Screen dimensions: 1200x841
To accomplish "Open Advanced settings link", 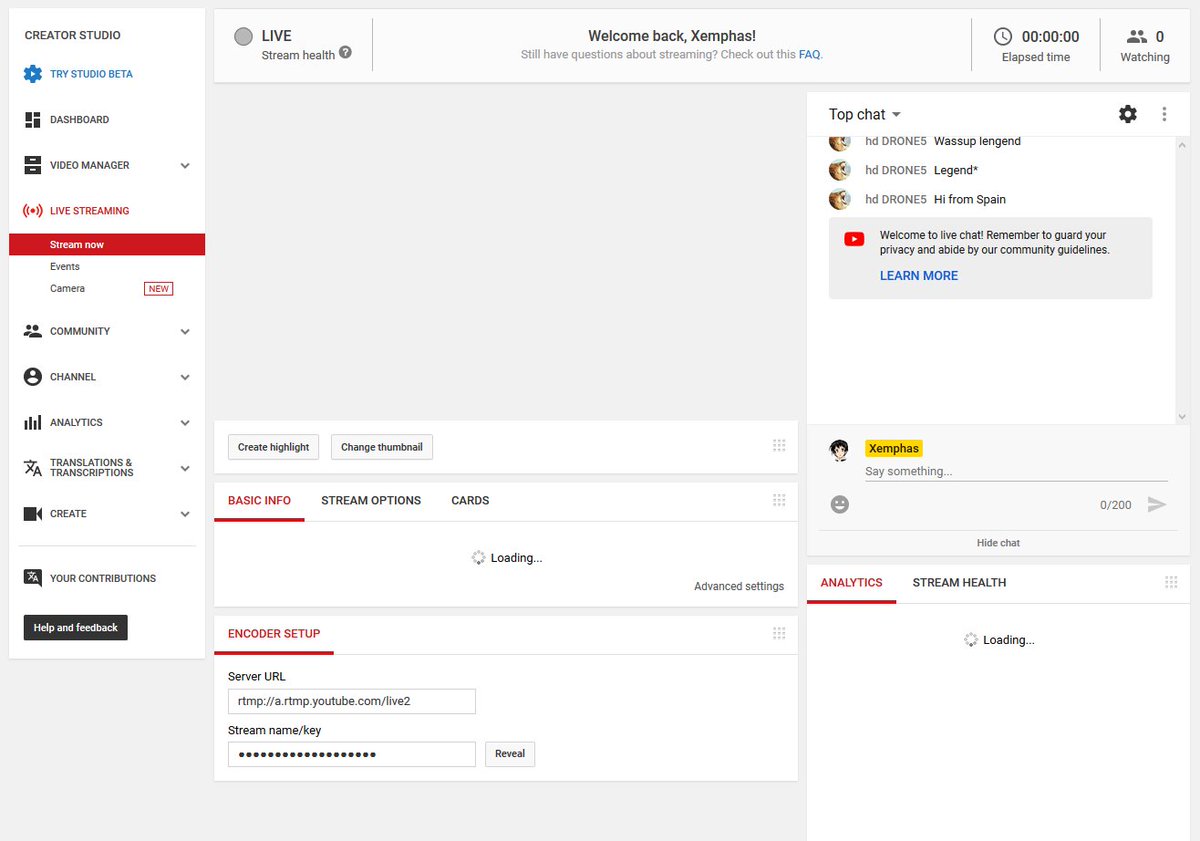I will point(739,586).
